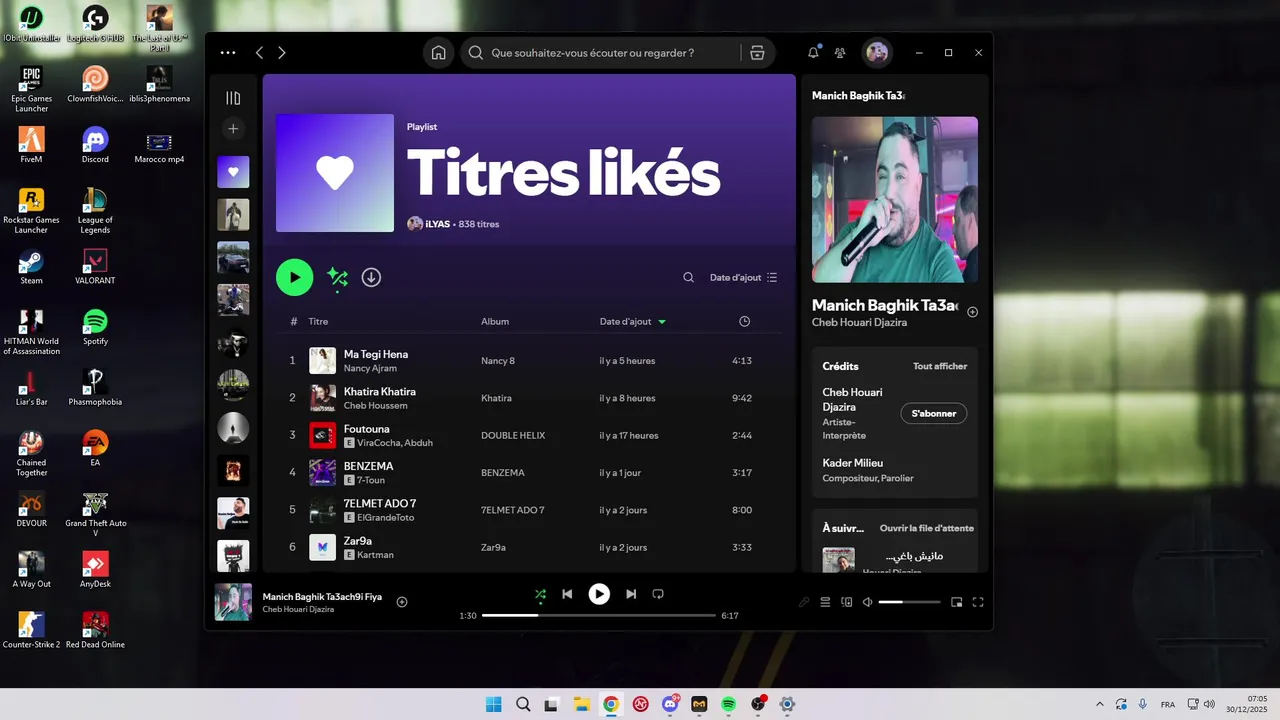Skip to previous track

[567, 594]
